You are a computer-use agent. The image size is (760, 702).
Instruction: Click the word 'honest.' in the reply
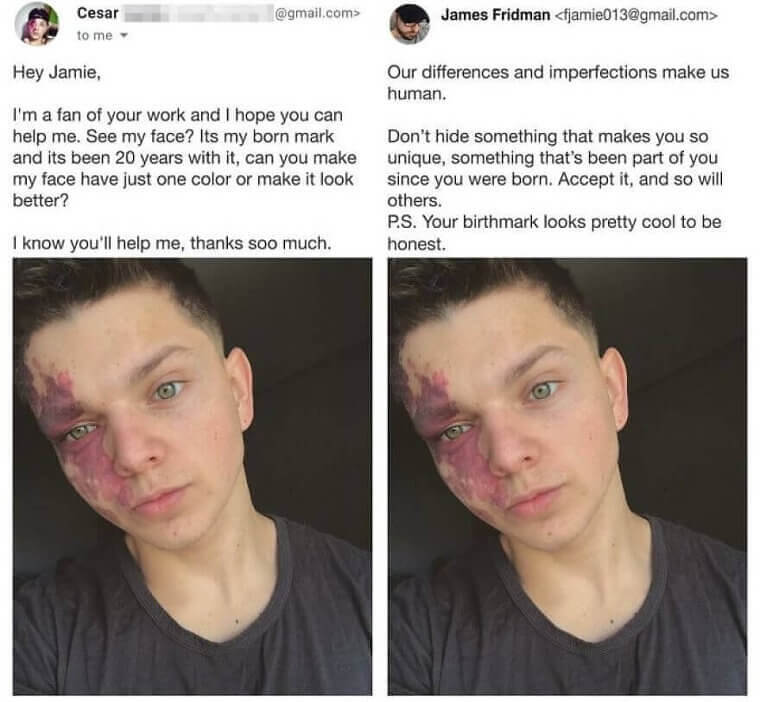416,244
